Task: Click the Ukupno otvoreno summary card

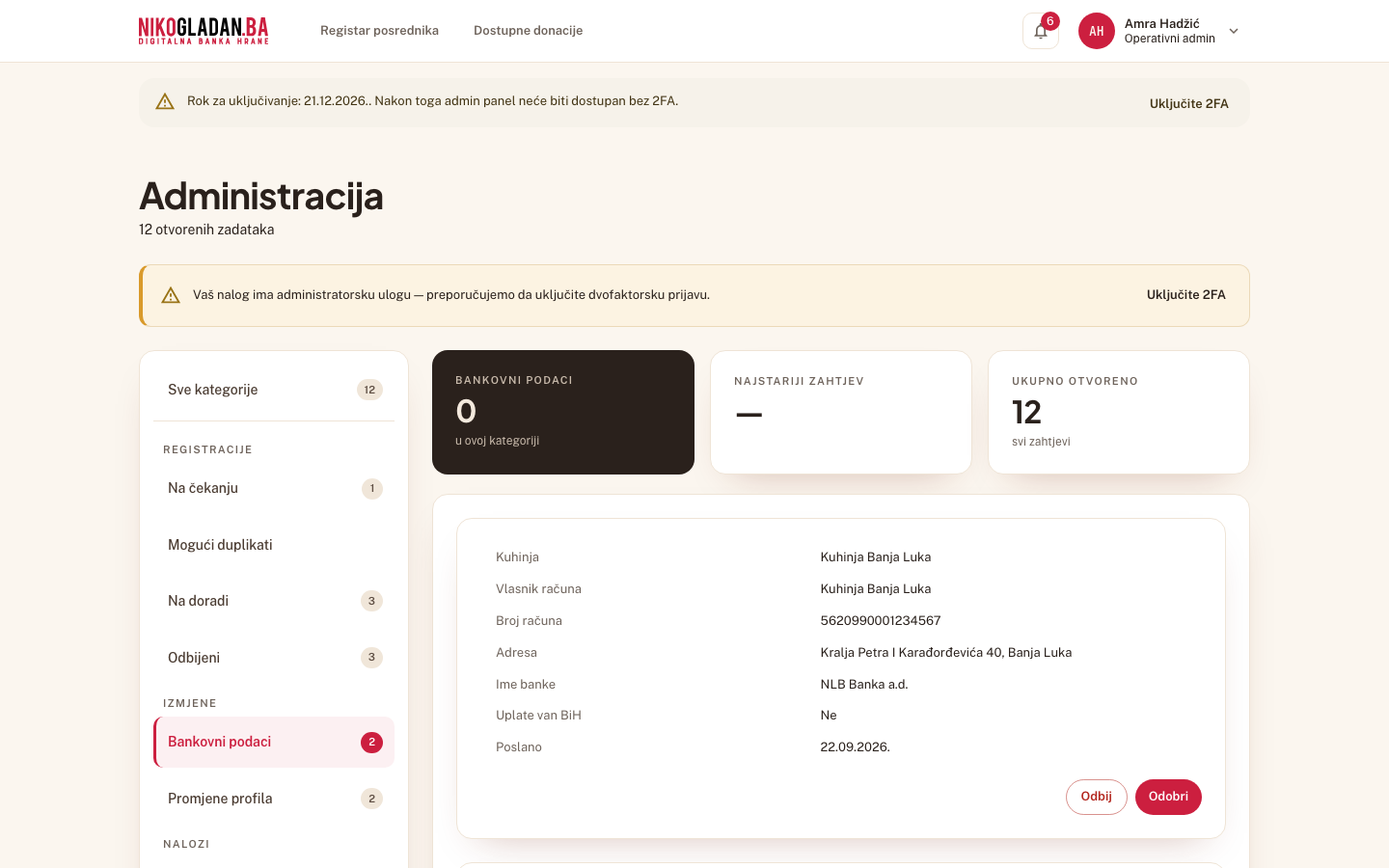Action: 1119,412
